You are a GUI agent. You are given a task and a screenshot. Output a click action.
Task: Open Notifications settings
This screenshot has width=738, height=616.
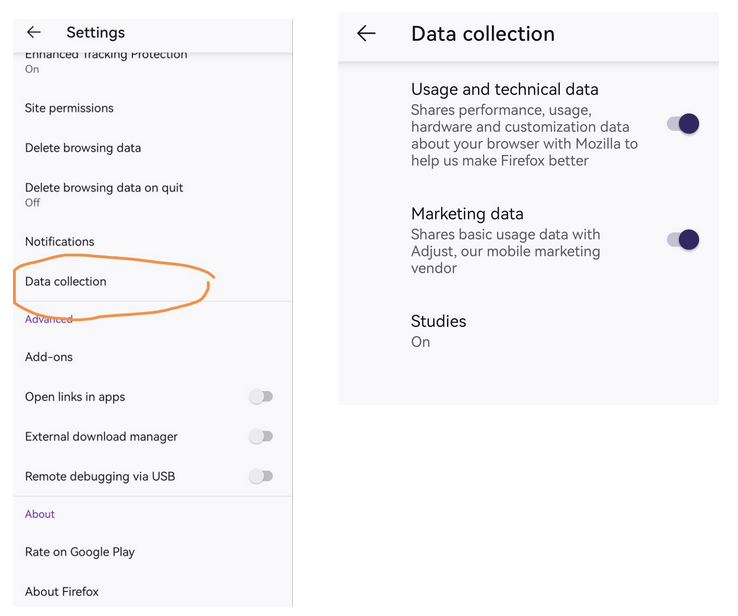pyautogui.click(x=152, y=241)
